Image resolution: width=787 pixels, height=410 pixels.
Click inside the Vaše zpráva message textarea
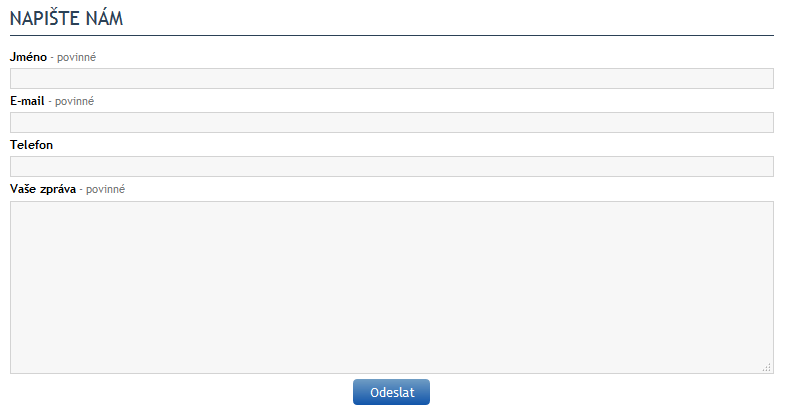point(391,287)
